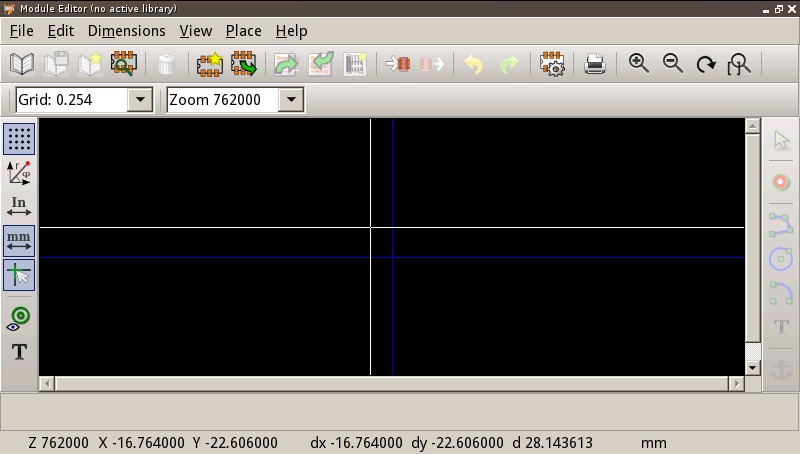
Task: Click the Insert module into board icon
Action: pyautogui.click(x=355, y=64)
